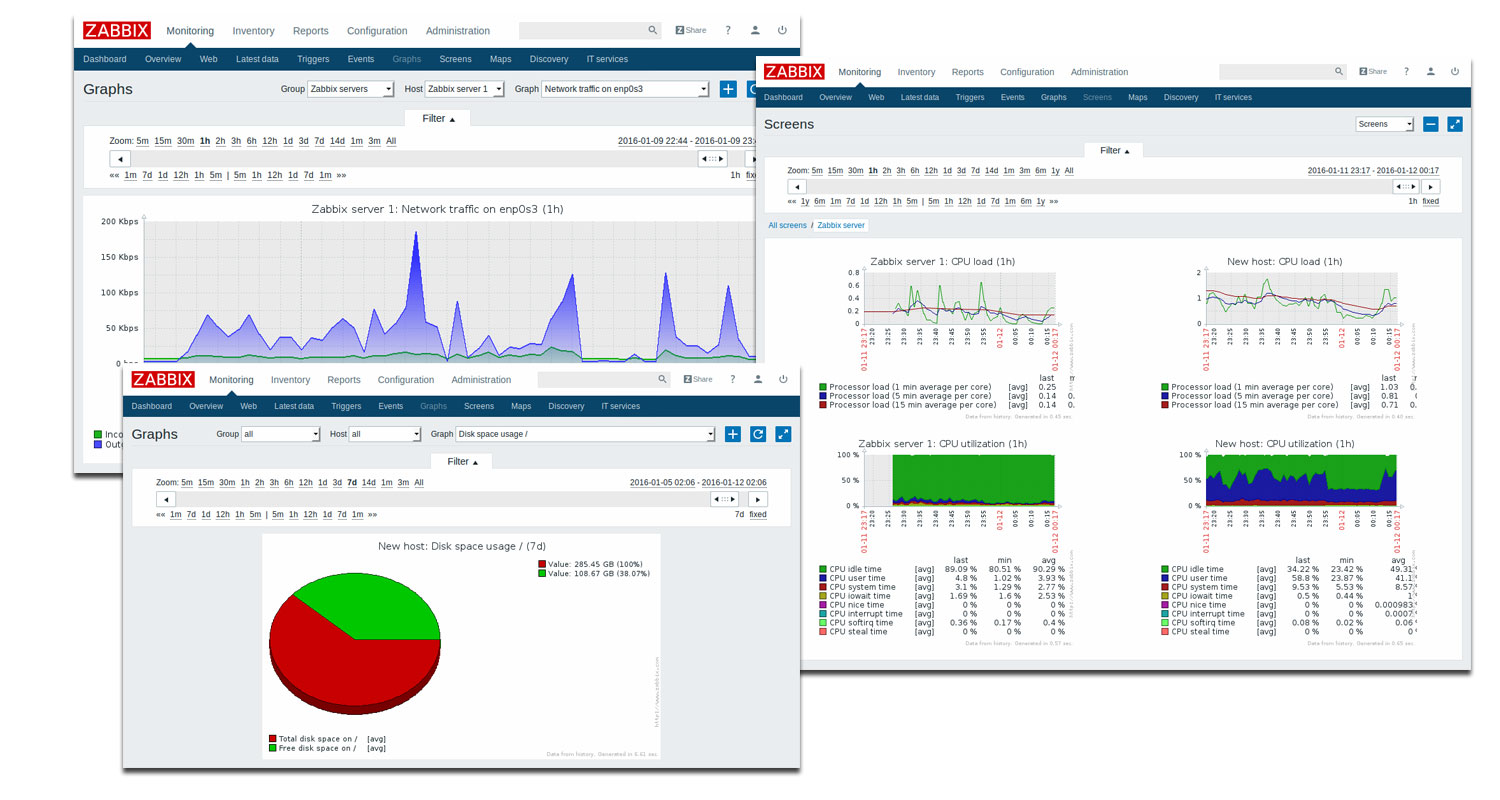The width and height of the screenshot is (1500, 800).
Task: Click the minus icon next to the Screens dropdown
Action: tap(1430, 124)
